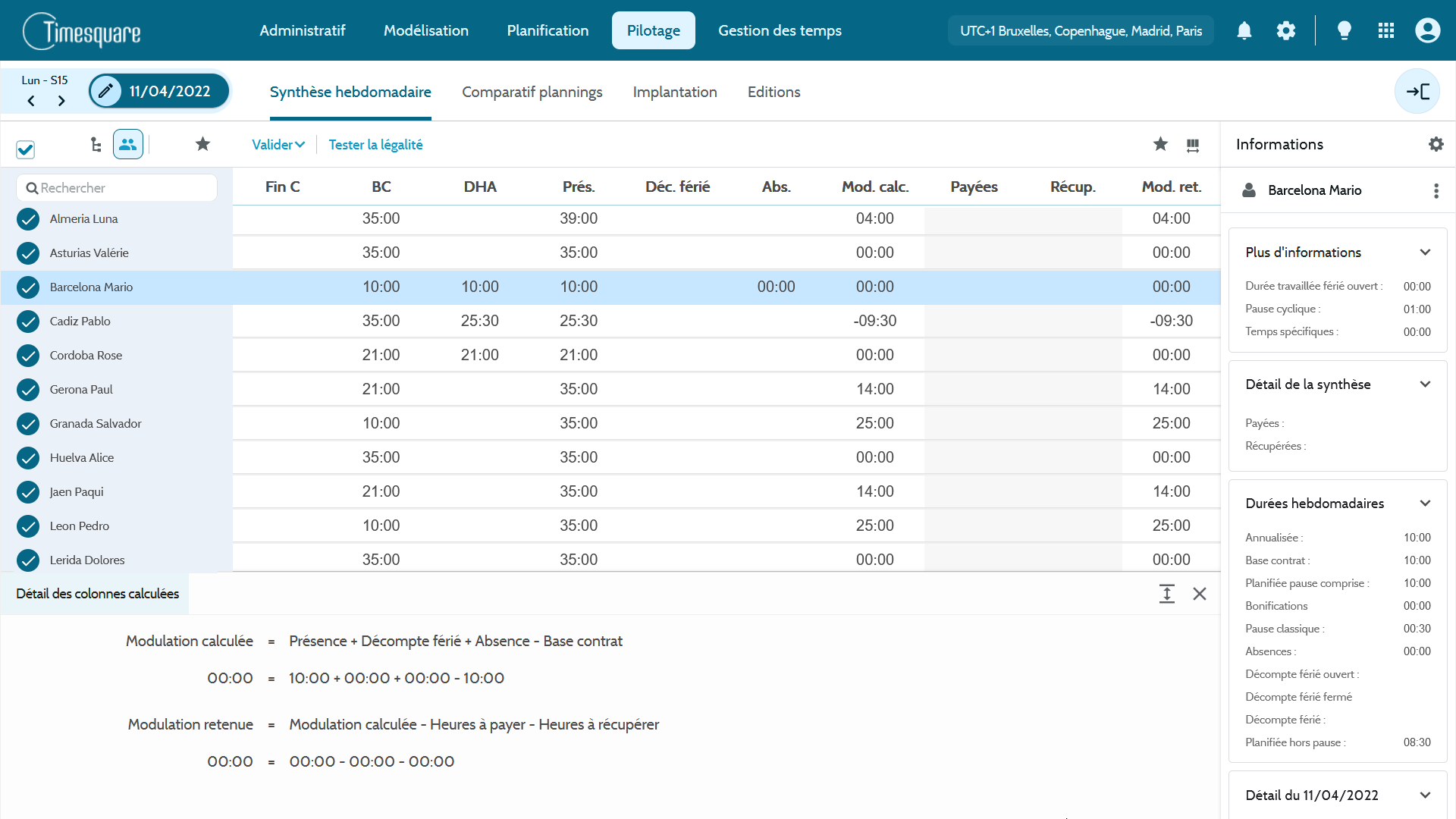The height and width of the screenshot is (819, 1456).
Task: Click the Rechercher search field
Action: click(118, 188)
